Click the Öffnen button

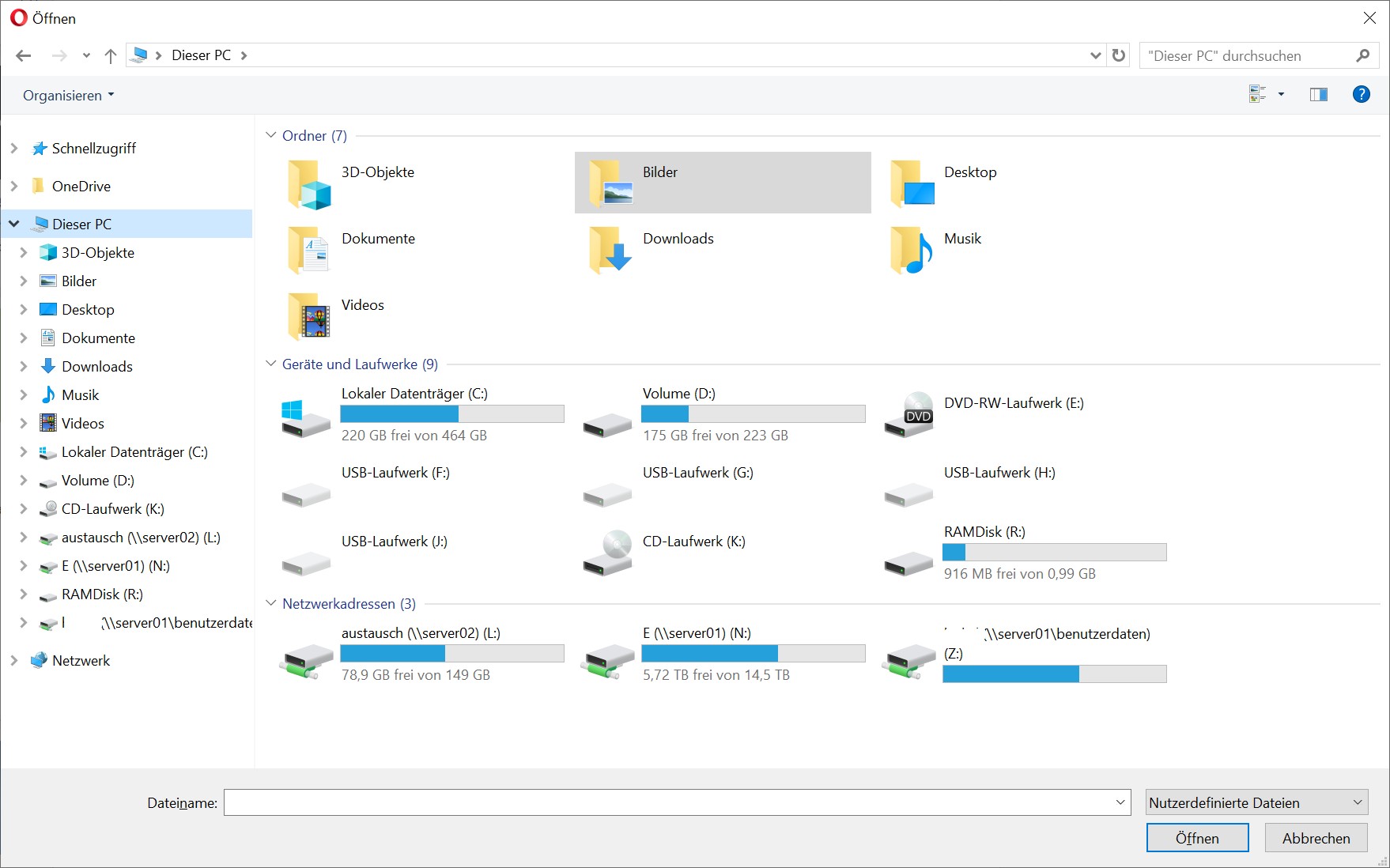coord(1197,838)
